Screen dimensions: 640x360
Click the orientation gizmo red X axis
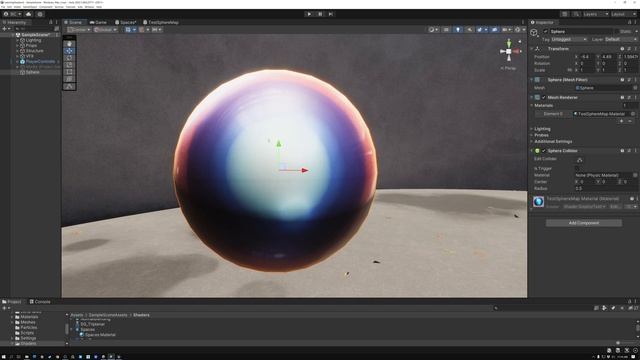coord(517,51)
